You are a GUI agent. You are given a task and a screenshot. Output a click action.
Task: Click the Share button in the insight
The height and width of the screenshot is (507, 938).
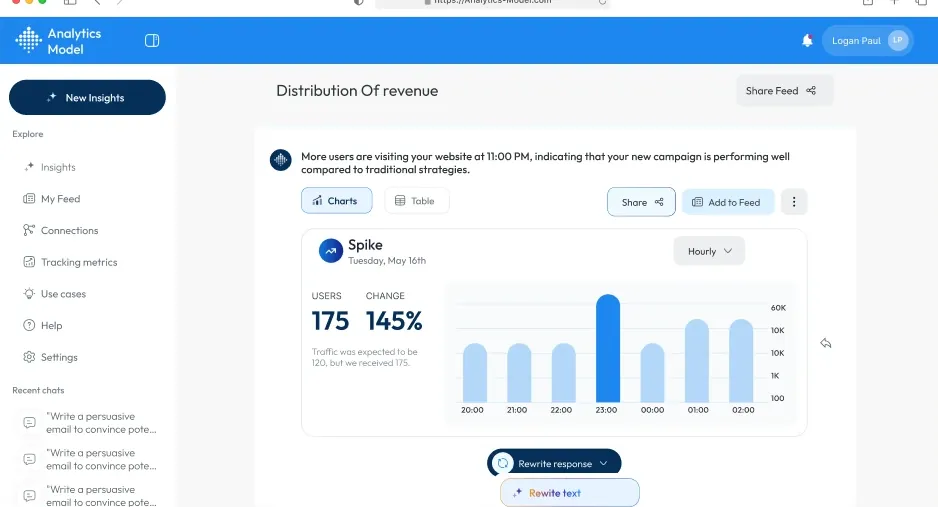pos(641,202)
